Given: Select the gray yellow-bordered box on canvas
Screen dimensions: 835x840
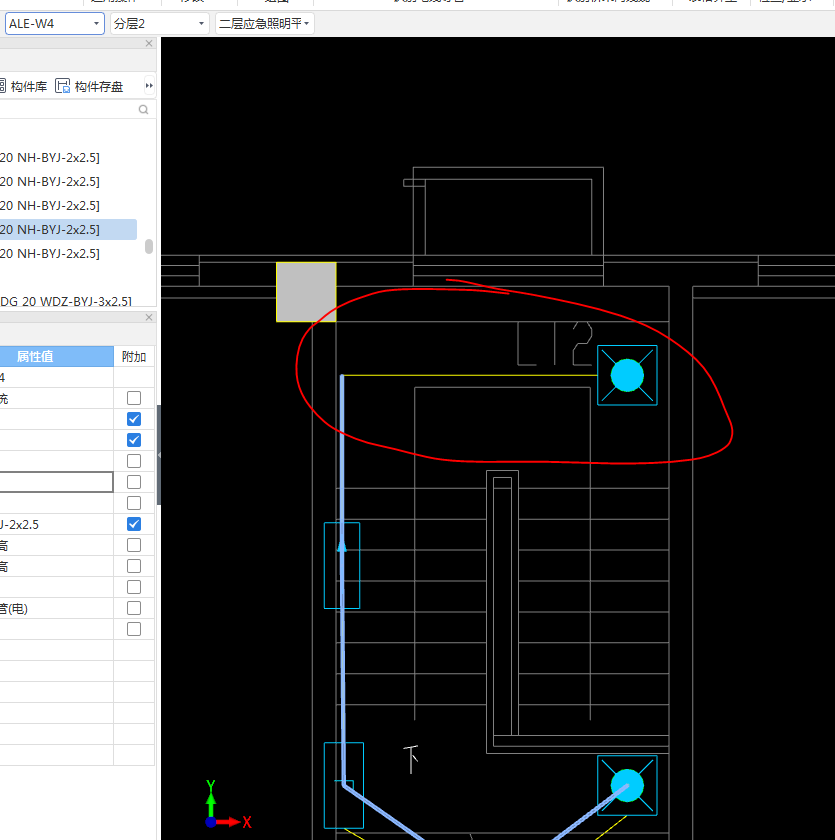Looking at the screenshot, I should pos(306,292).
